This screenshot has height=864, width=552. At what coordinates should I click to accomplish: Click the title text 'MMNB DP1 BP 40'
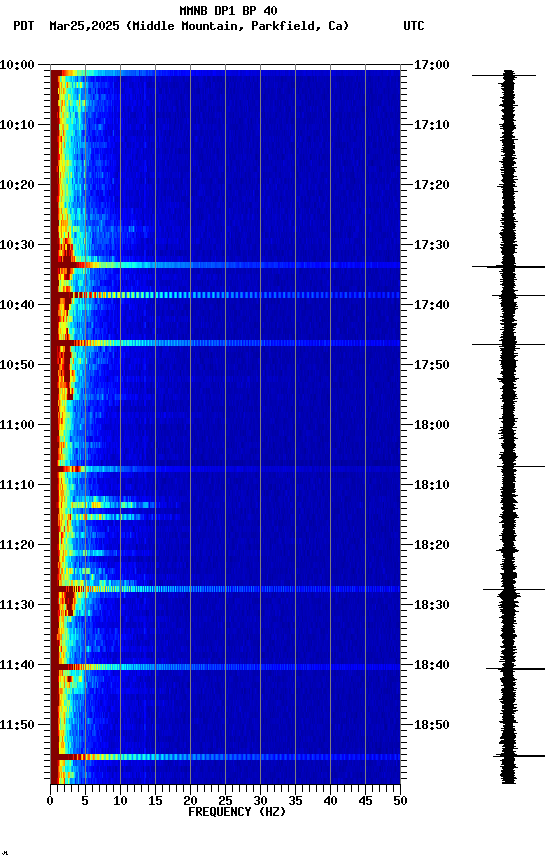(x=228, y=10)
